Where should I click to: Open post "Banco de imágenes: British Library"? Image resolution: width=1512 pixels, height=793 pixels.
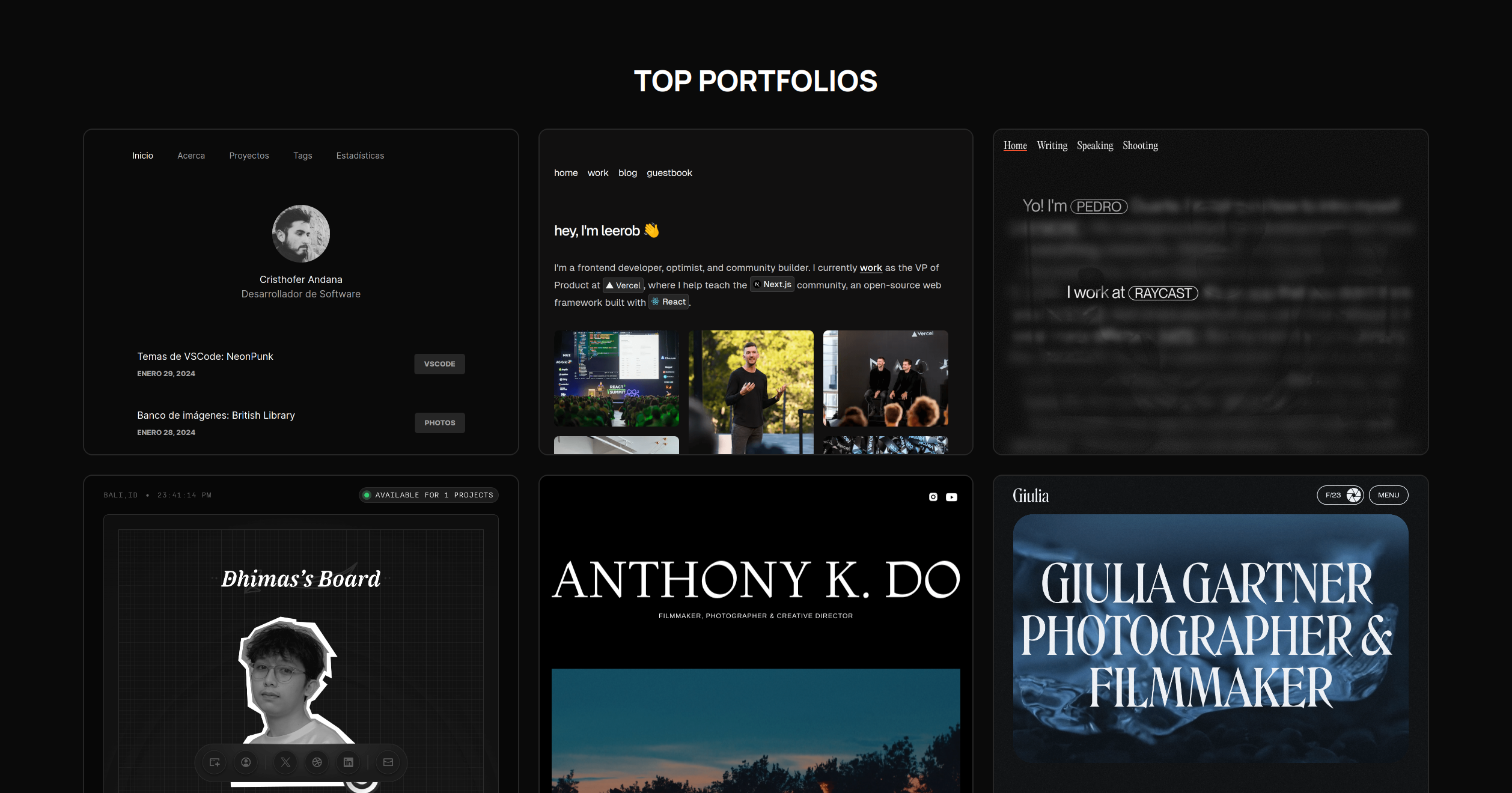(x=216, y=415)
